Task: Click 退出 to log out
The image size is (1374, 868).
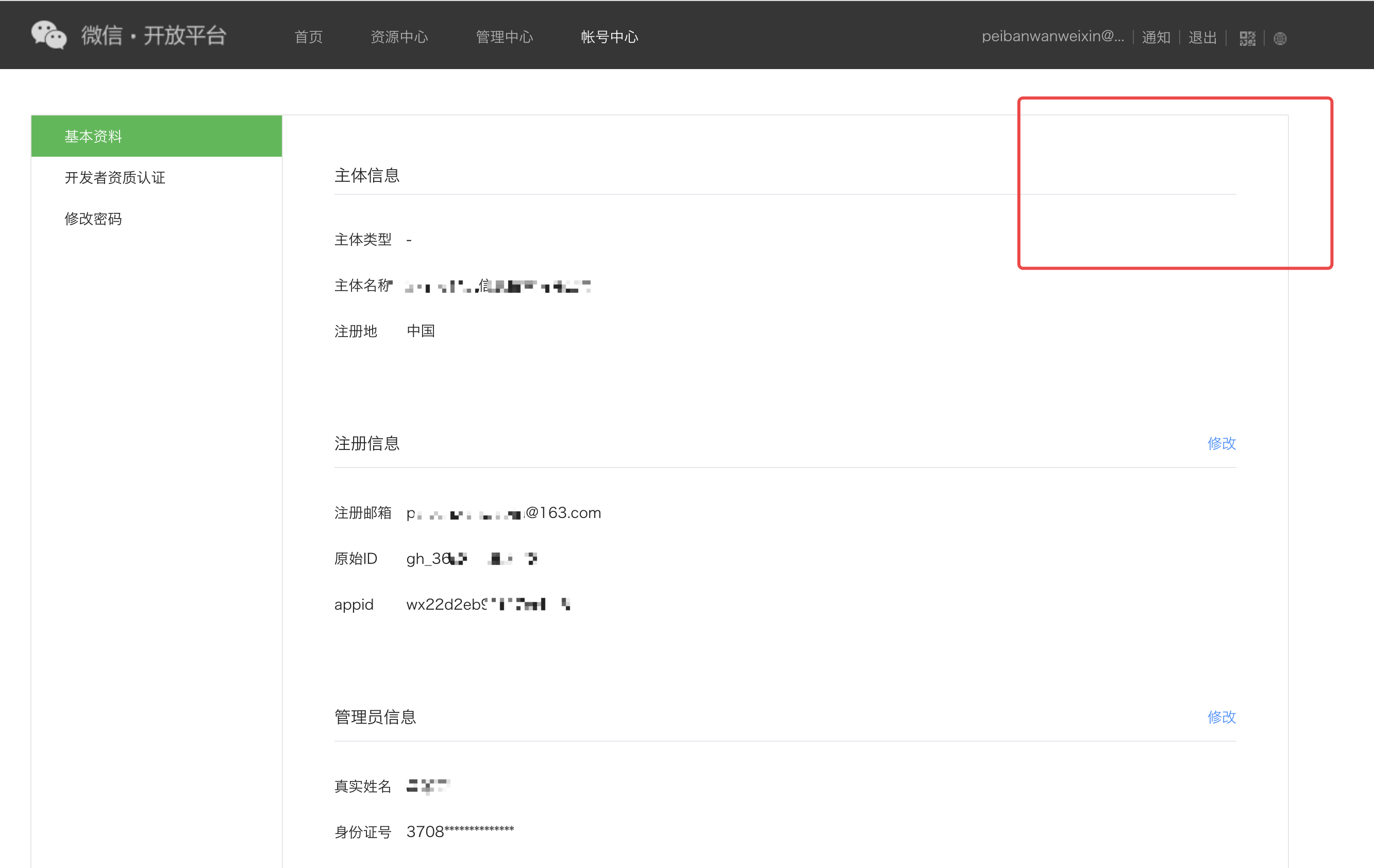Action: (x=1202, y=37)
